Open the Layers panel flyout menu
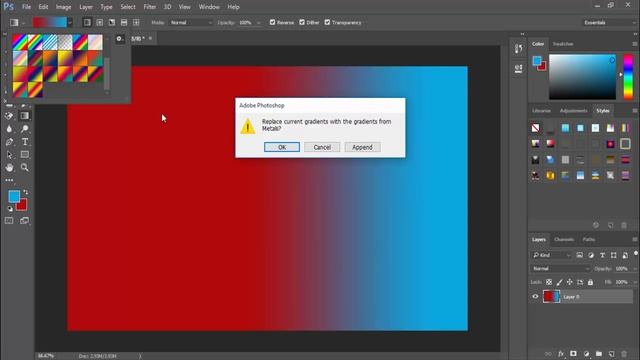The height and width of the screenshot is (360, 640). (635, 240)
